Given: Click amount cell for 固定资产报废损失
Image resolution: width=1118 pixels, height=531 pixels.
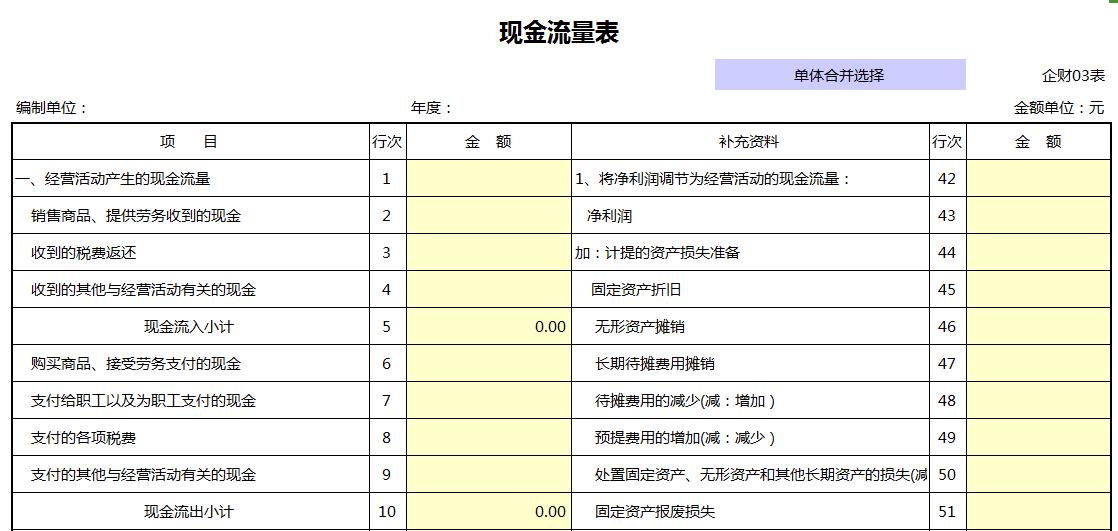Looking at the screenshot, I should pyautogui.click(x=1038, y=512).
